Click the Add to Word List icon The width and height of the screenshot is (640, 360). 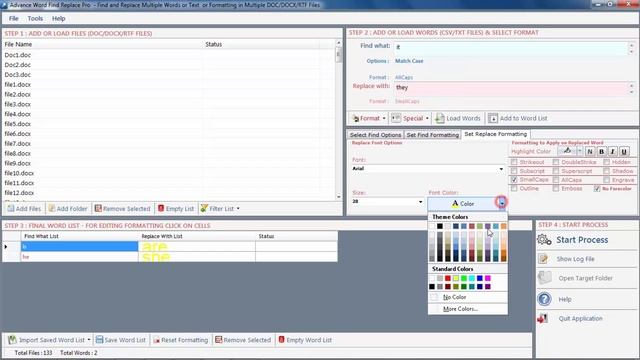pos(493,118)
